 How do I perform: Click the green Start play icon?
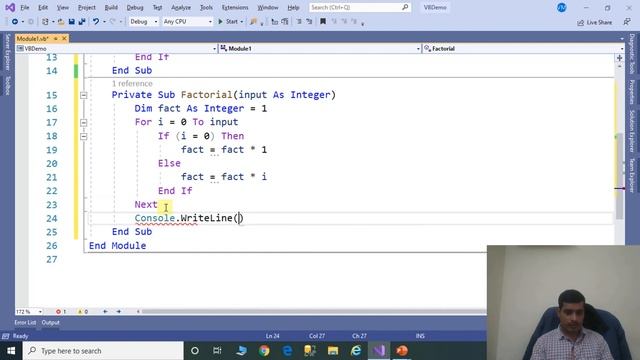point(220,22)
